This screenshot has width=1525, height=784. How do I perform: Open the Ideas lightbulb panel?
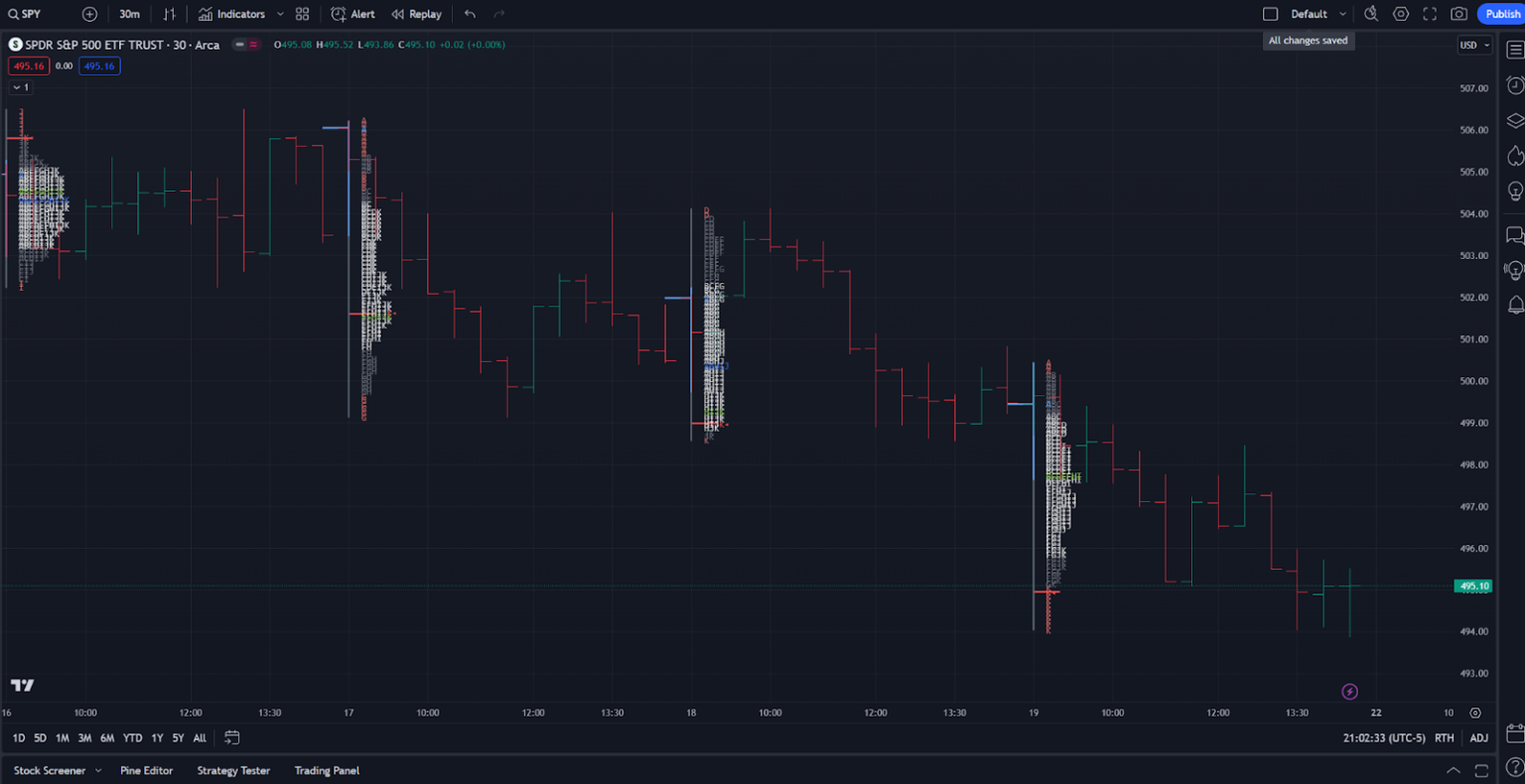click(x=1514, y=191)
